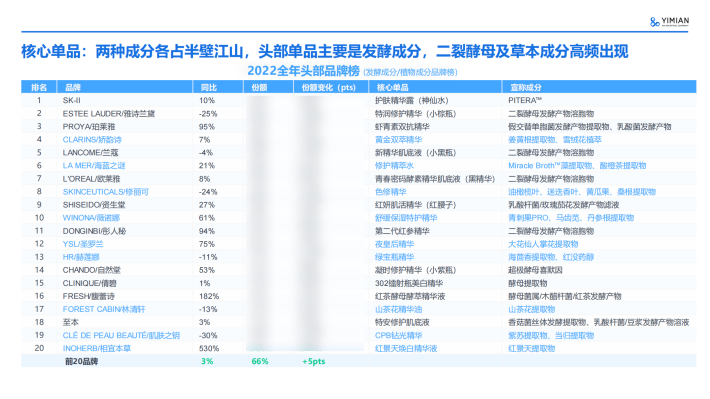
Task: Click the SK-II brand row
Action: [x=359, y=100]
